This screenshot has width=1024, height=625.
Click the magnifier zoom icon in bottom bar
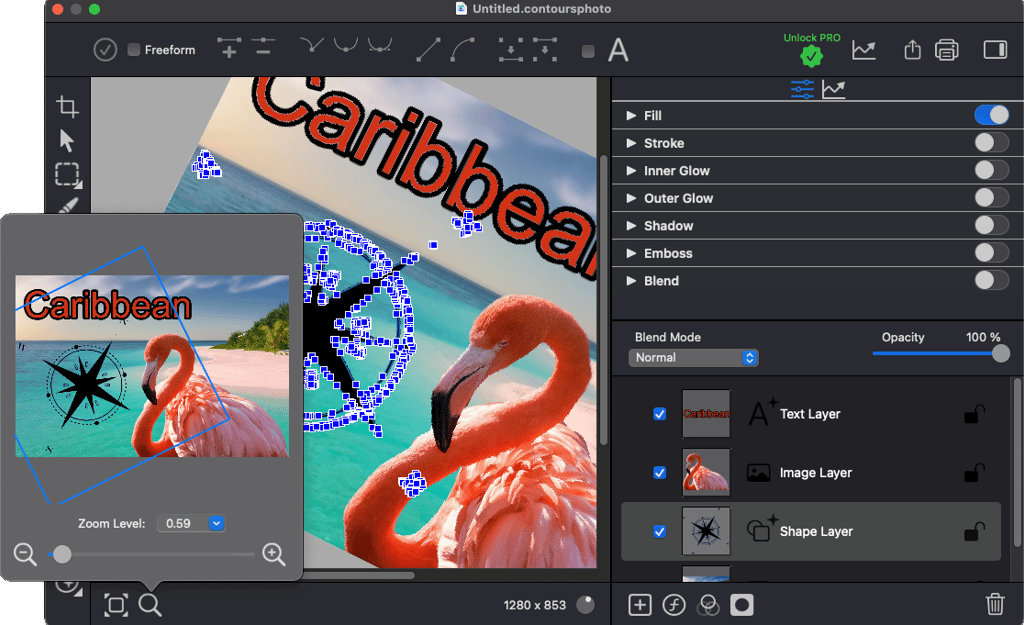click(150, 605)
